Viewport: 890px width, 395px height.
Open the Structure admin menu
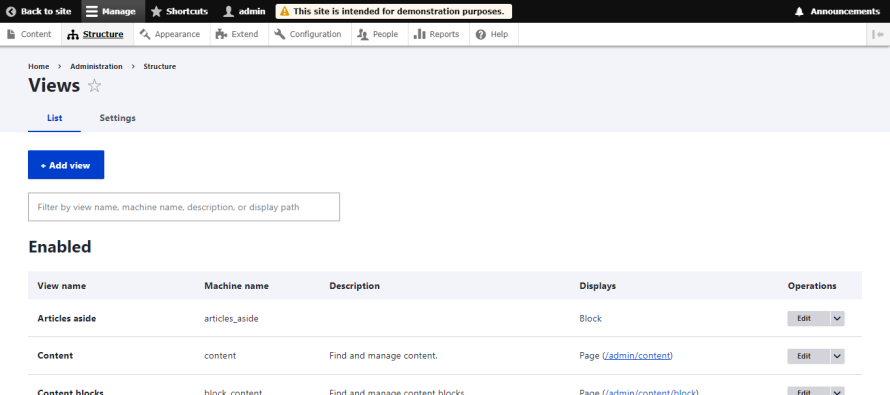(x=98, y=34)
